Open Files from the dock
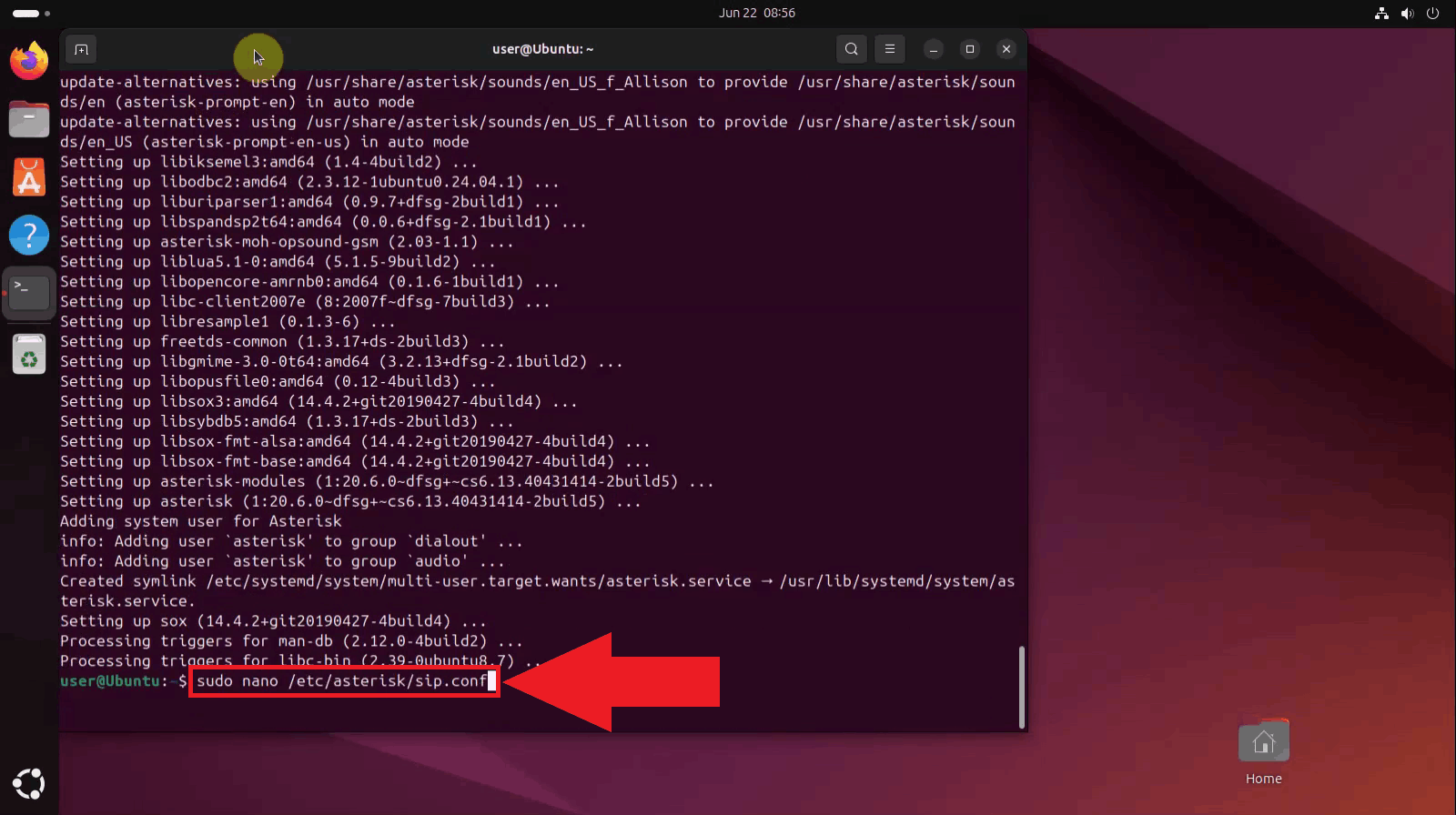1456x815 pixels. tap(29, 119)
